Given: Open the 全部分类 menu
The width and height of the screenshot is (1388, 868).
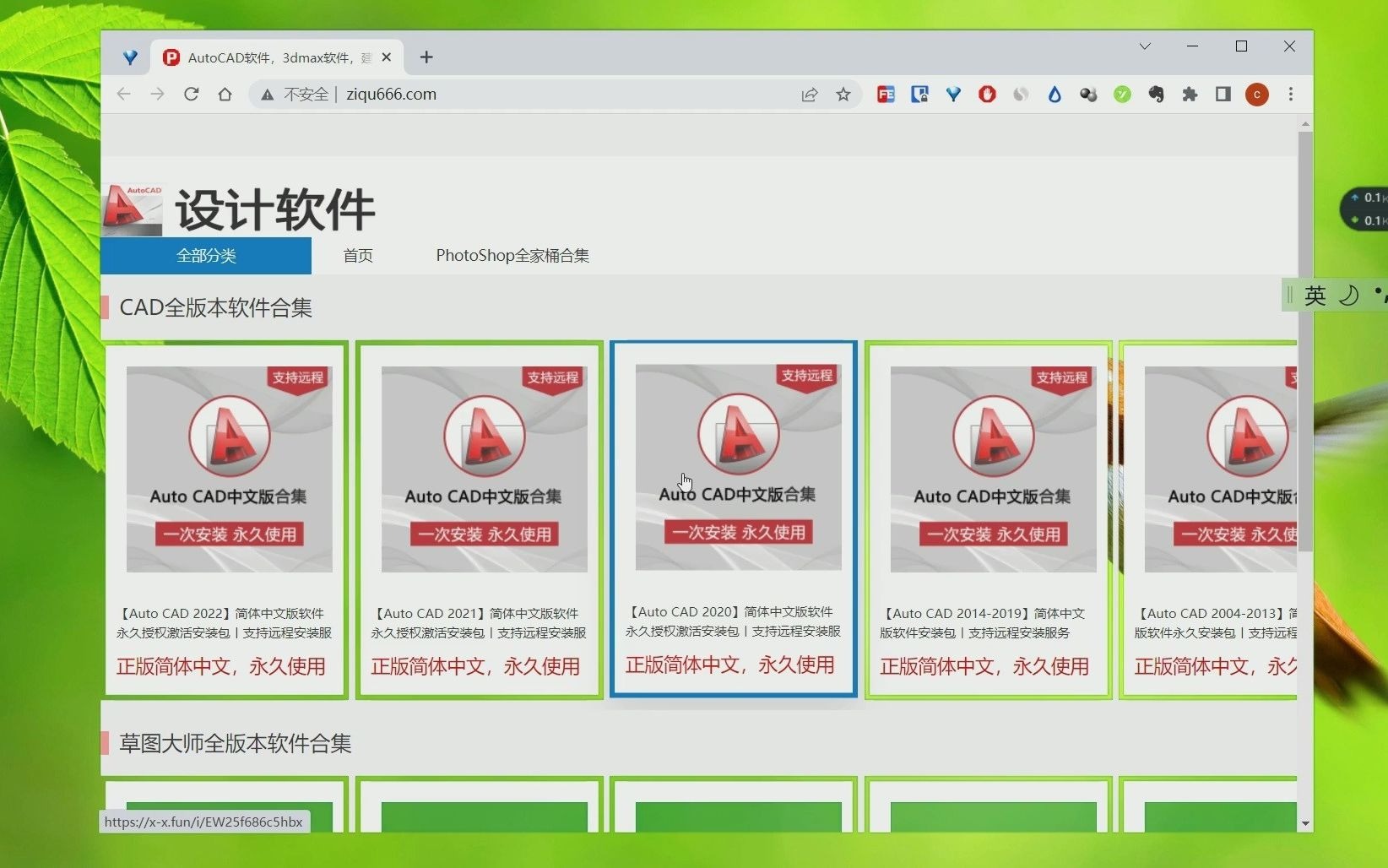Looking at the screenshot, I should pyautogui.click(x=206, y=256).
